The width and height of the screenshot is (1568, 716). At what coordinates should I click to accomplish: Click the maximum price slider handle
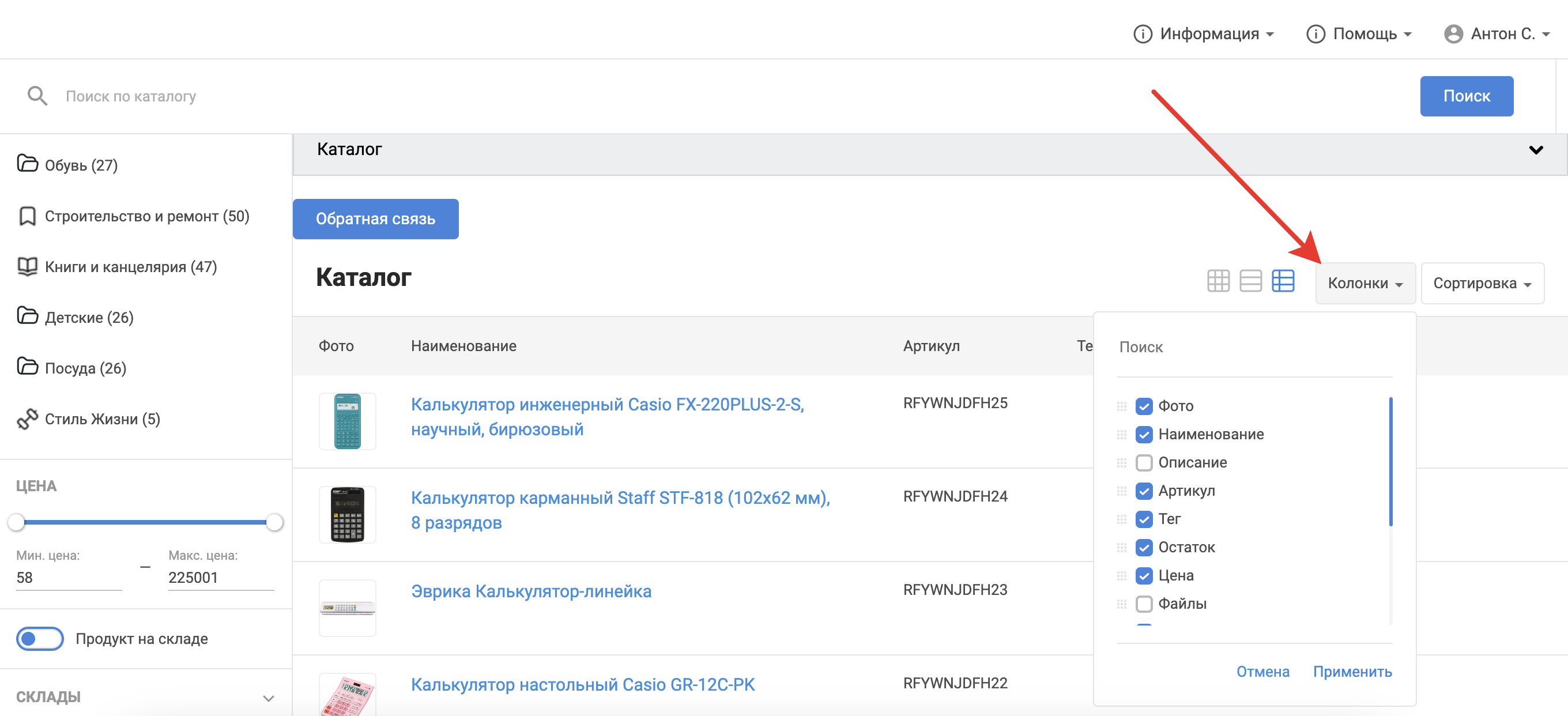[274, 522]
